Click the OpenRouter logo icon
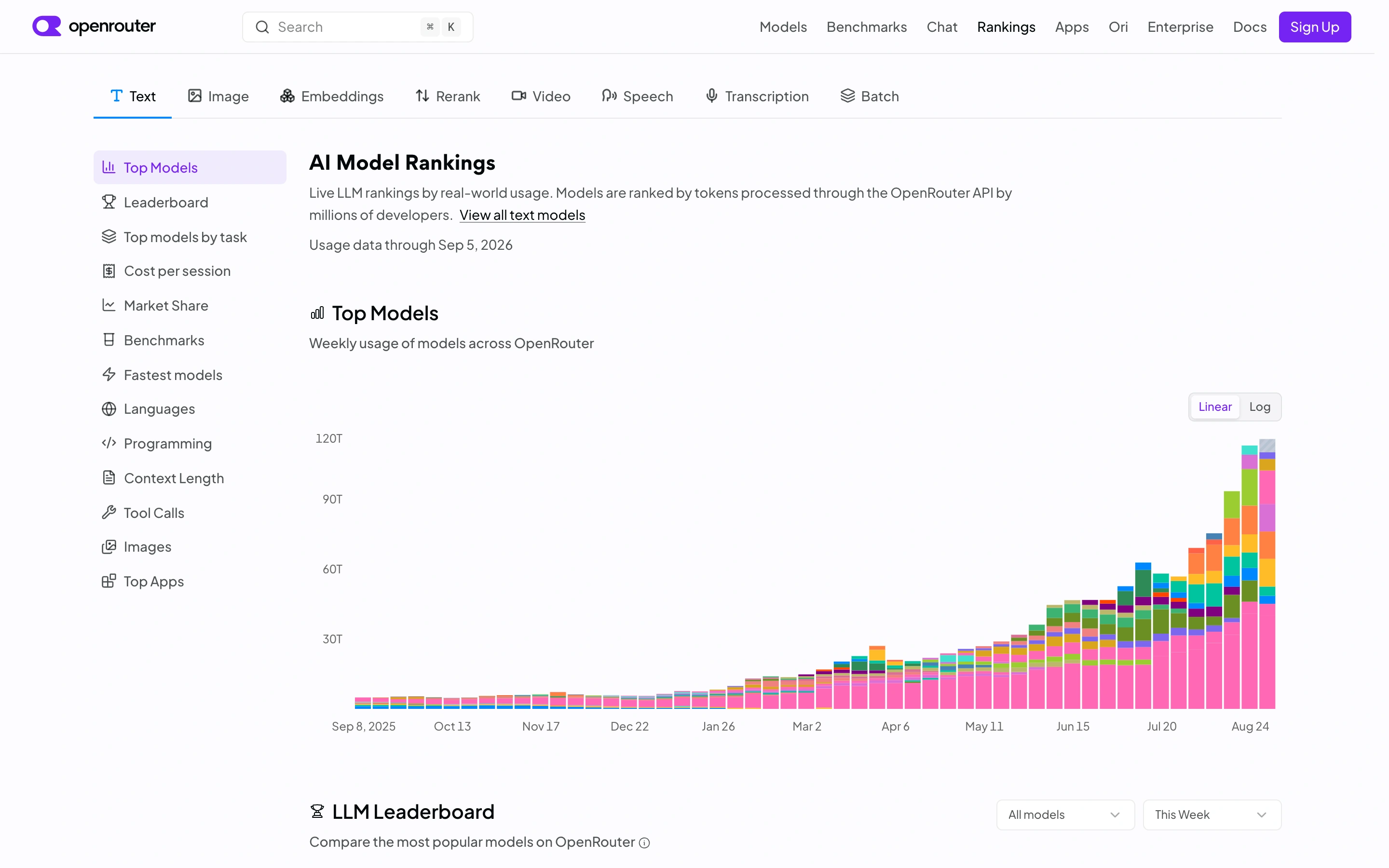 (x=46, y=27)
